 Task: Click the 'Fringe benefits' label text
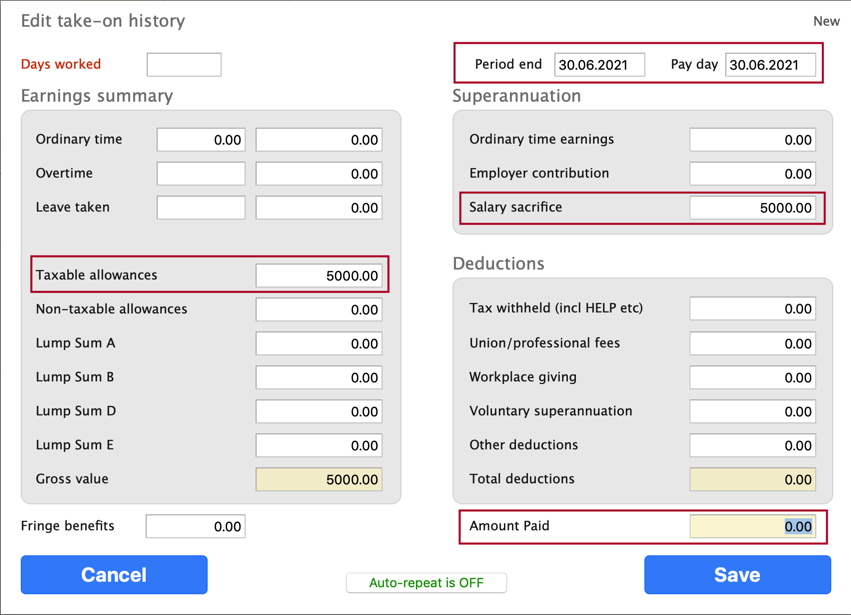pos(68,525)
